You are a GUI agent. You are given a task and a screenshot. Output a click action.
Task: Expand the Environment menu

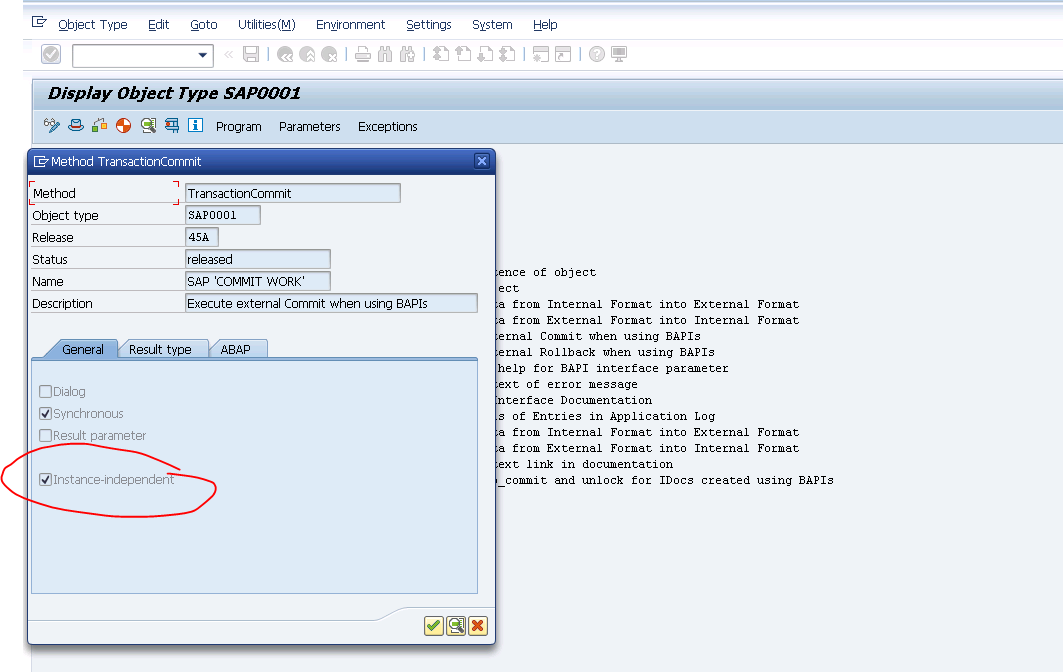pyautogui.click(x=350, y=24)
